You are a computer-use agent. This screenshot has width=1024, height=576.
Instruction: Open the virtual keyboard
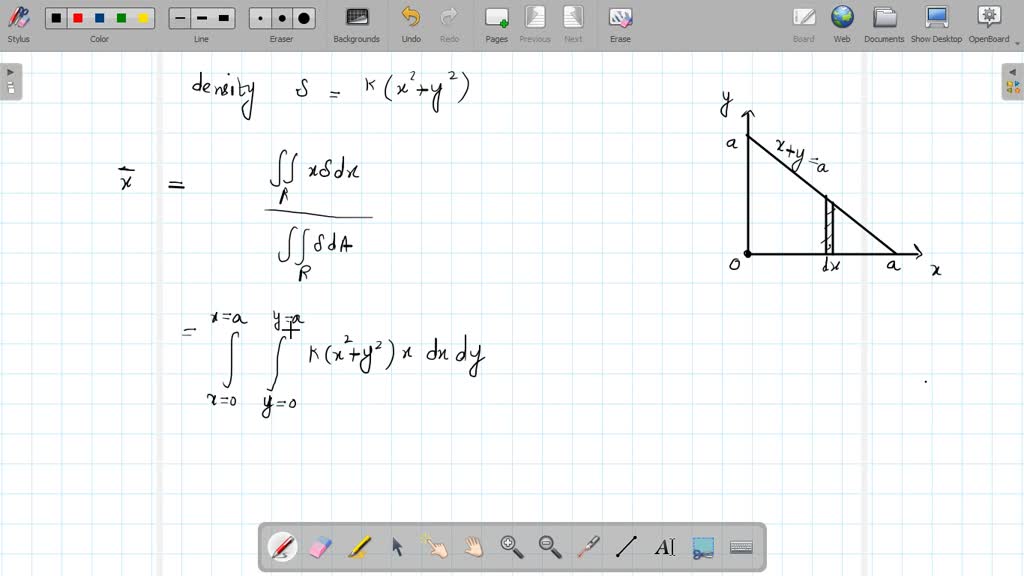point(739,546)
